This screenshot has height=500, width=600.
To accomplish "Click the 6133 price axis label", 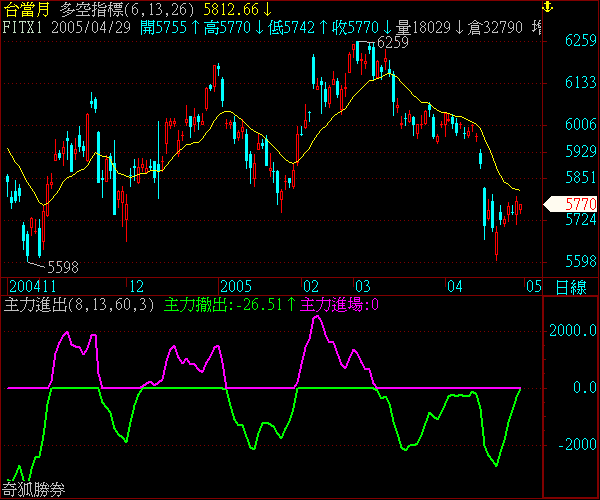I will [579, 83].
